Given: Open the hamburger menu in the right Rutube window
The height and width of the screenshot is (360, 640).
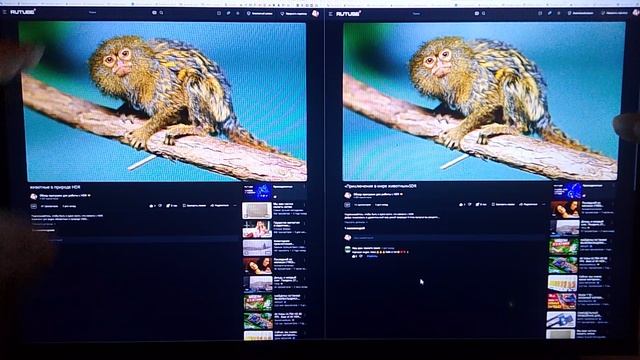Looking at the screenshot, I should (330, 13).
